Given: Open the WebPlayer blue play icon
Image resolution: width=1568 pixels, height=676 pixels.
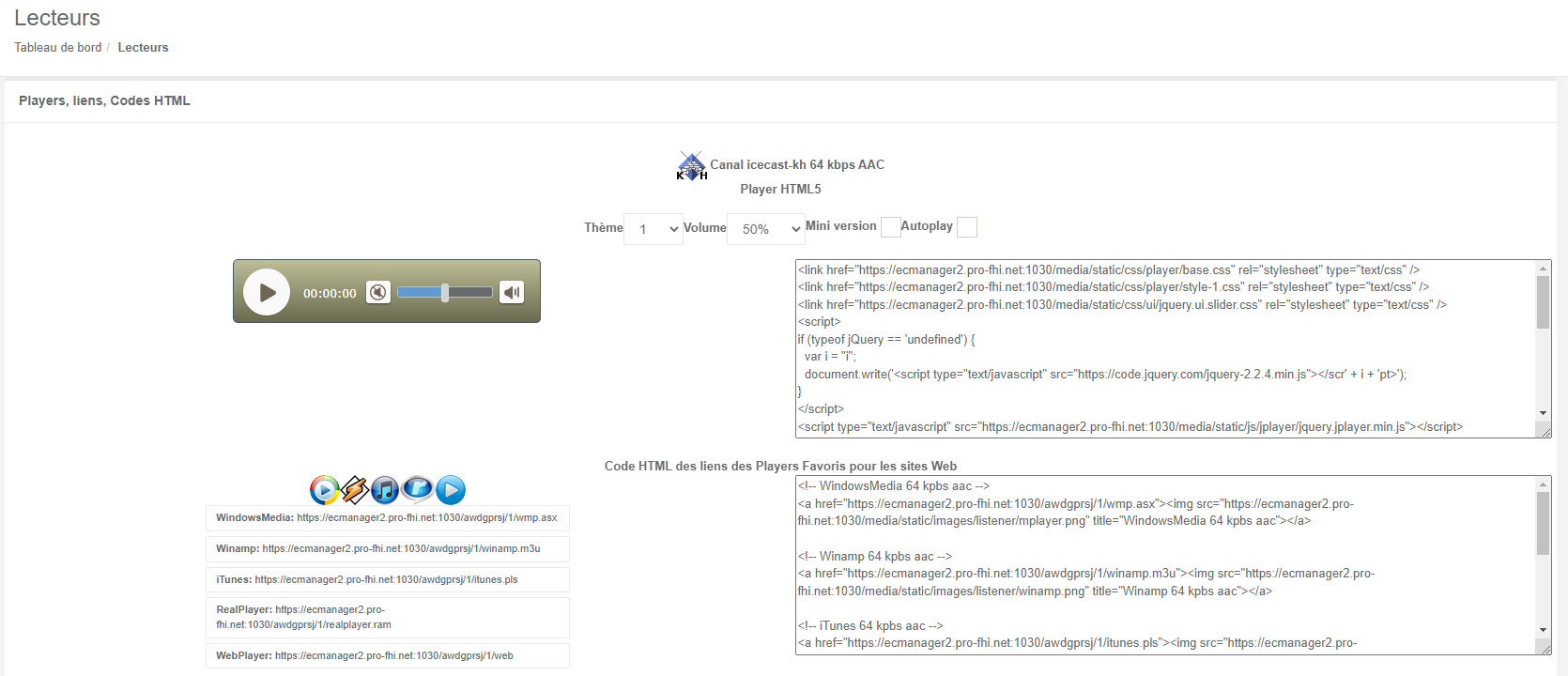Looking at the screenshot, I should click(451, 490).
